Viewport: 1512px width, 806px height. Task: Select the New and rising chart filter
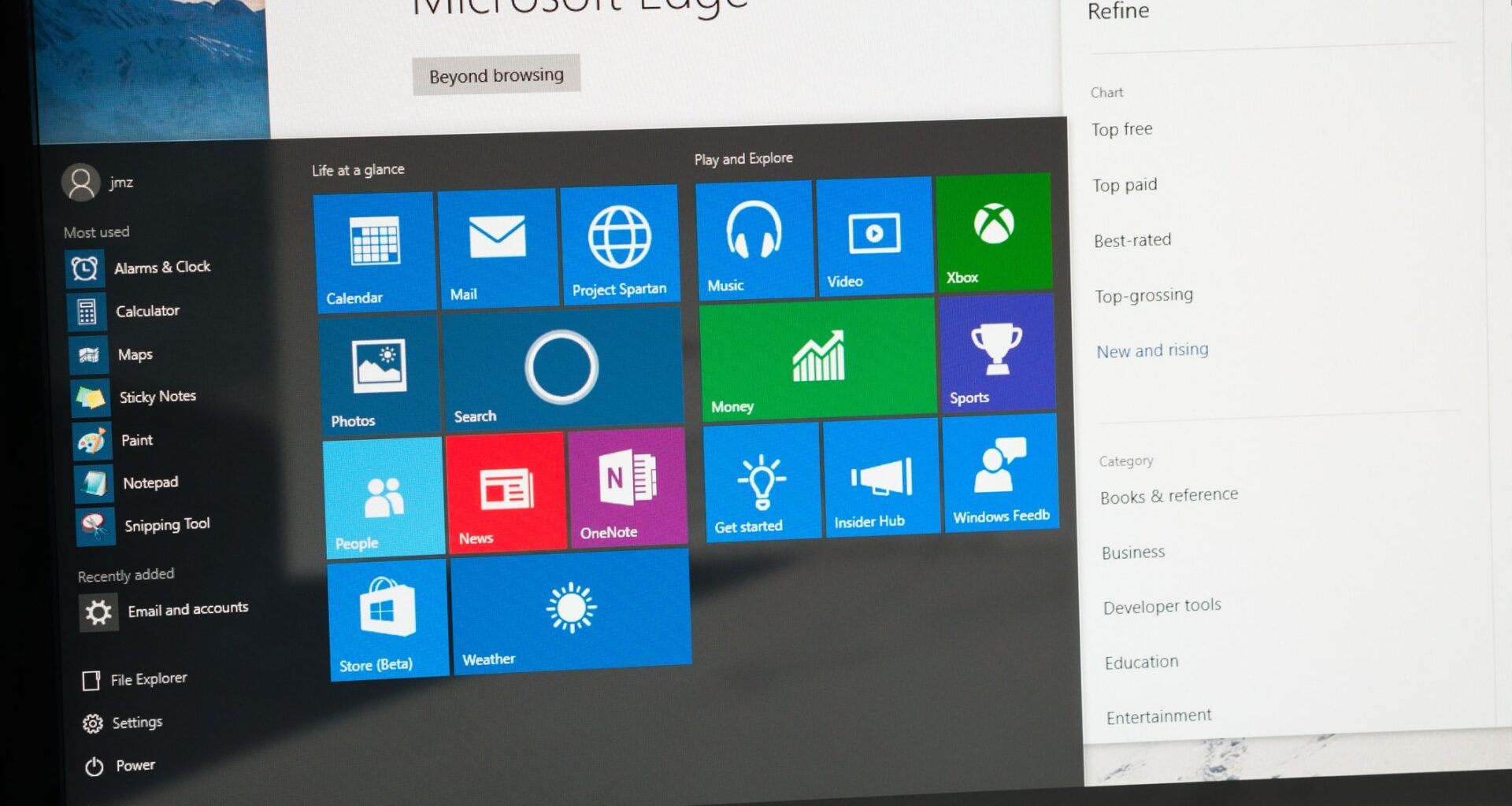(x=1152, y=349)
